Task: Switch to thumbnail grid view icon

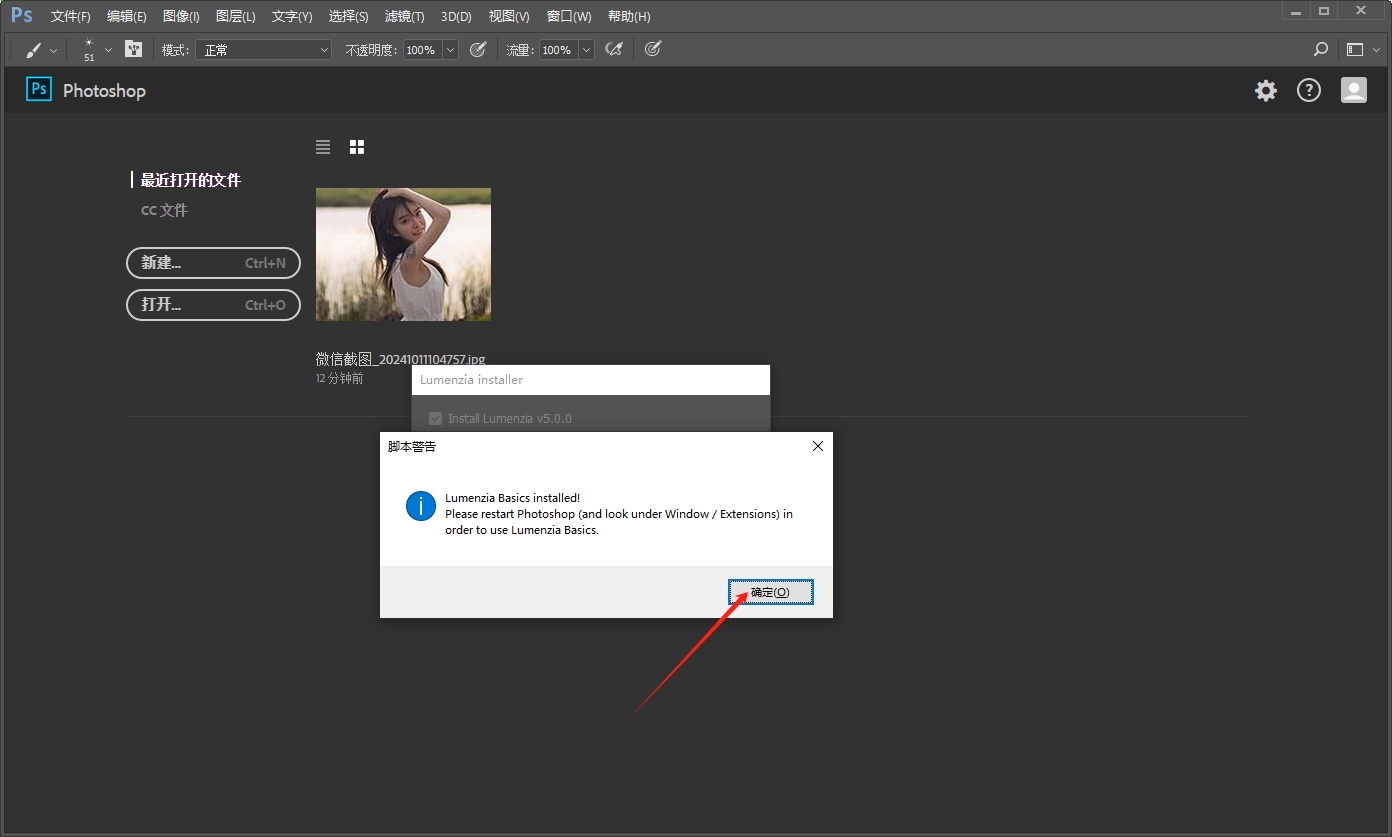Action: pyautogui.click(x=357, y=147)
